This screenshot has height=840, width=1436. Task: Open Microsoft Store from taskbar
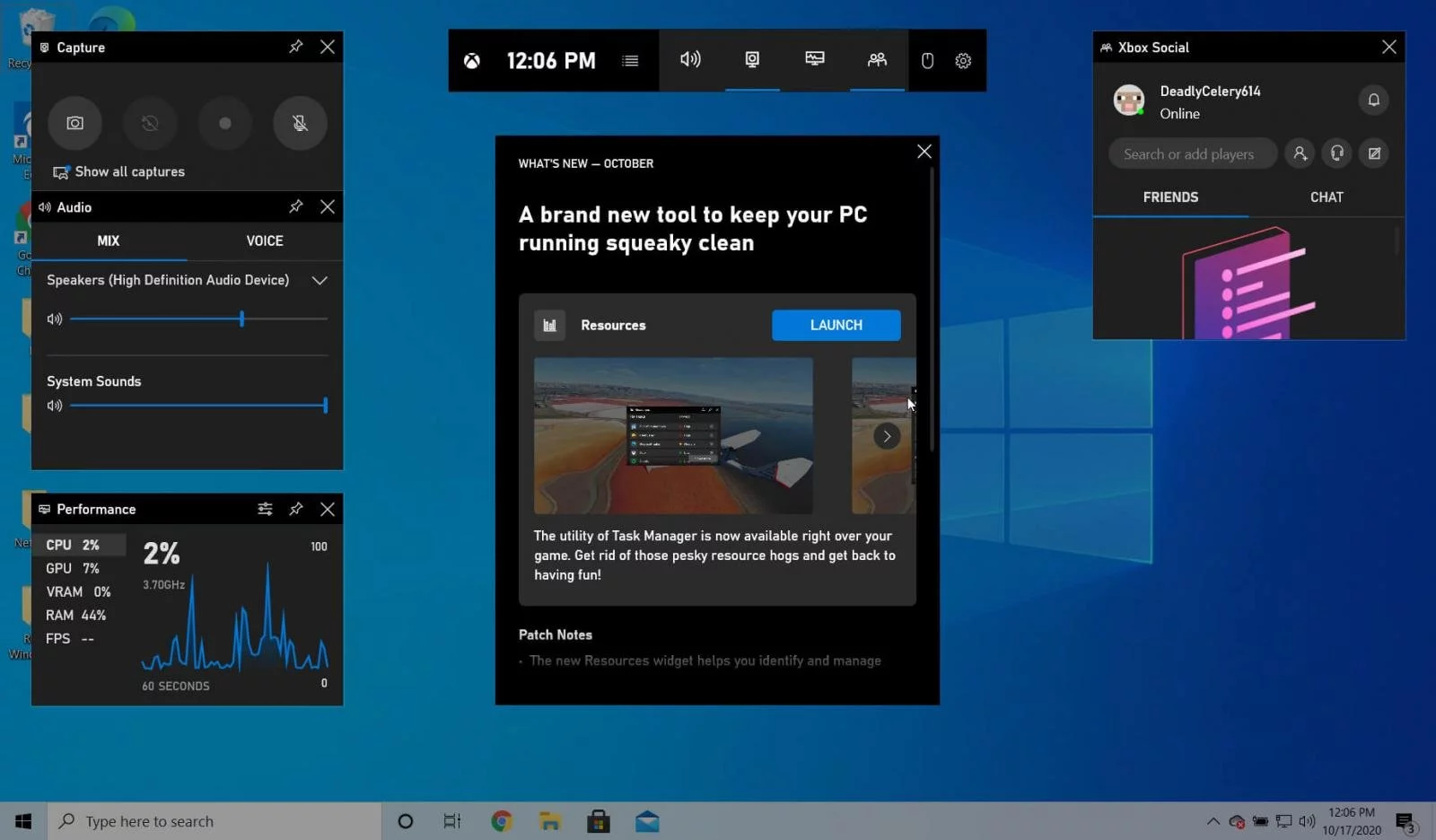pos(599,821)
